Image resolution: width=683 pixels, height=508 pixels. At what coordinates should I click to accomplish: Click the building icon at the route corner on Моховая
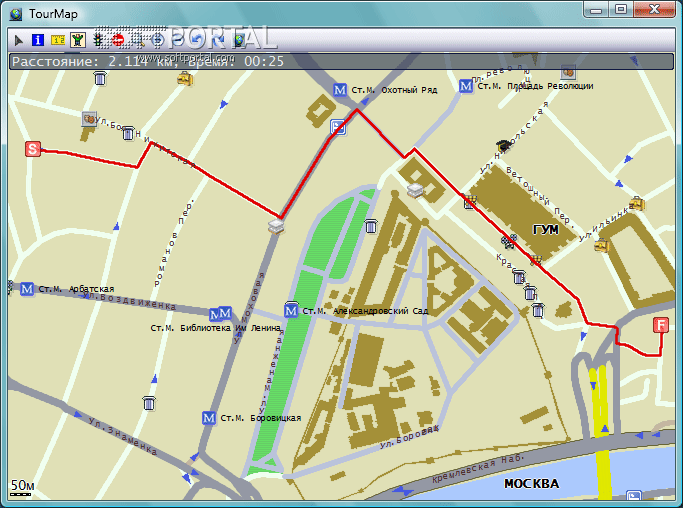point(276,227)
